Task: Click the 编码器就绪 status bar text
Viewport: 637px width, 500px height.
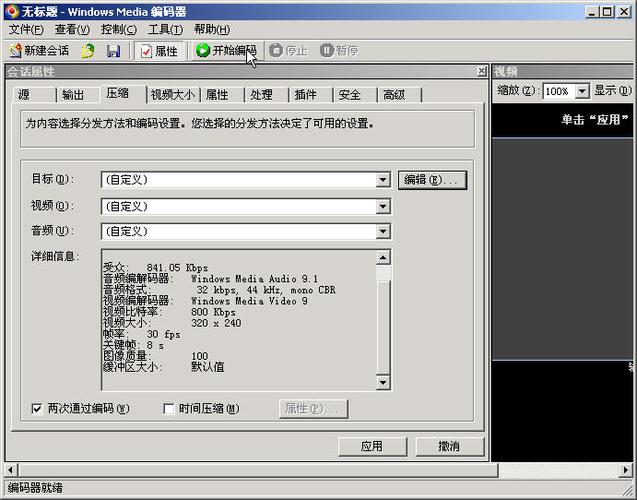Action: point(35,487)
